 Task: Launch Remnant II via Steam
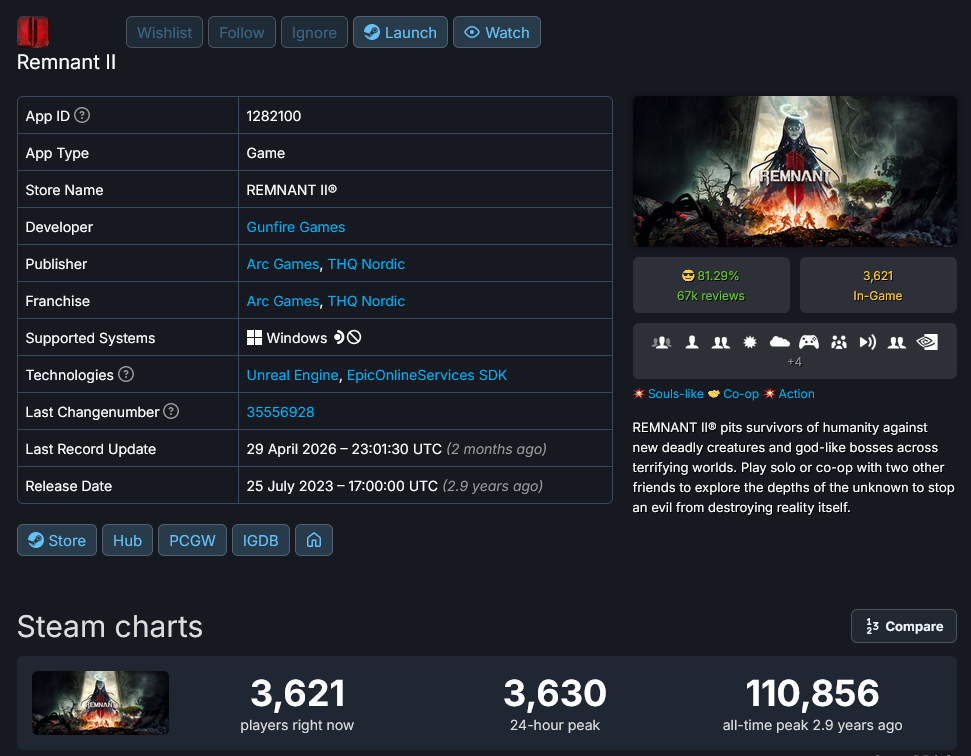400,32
